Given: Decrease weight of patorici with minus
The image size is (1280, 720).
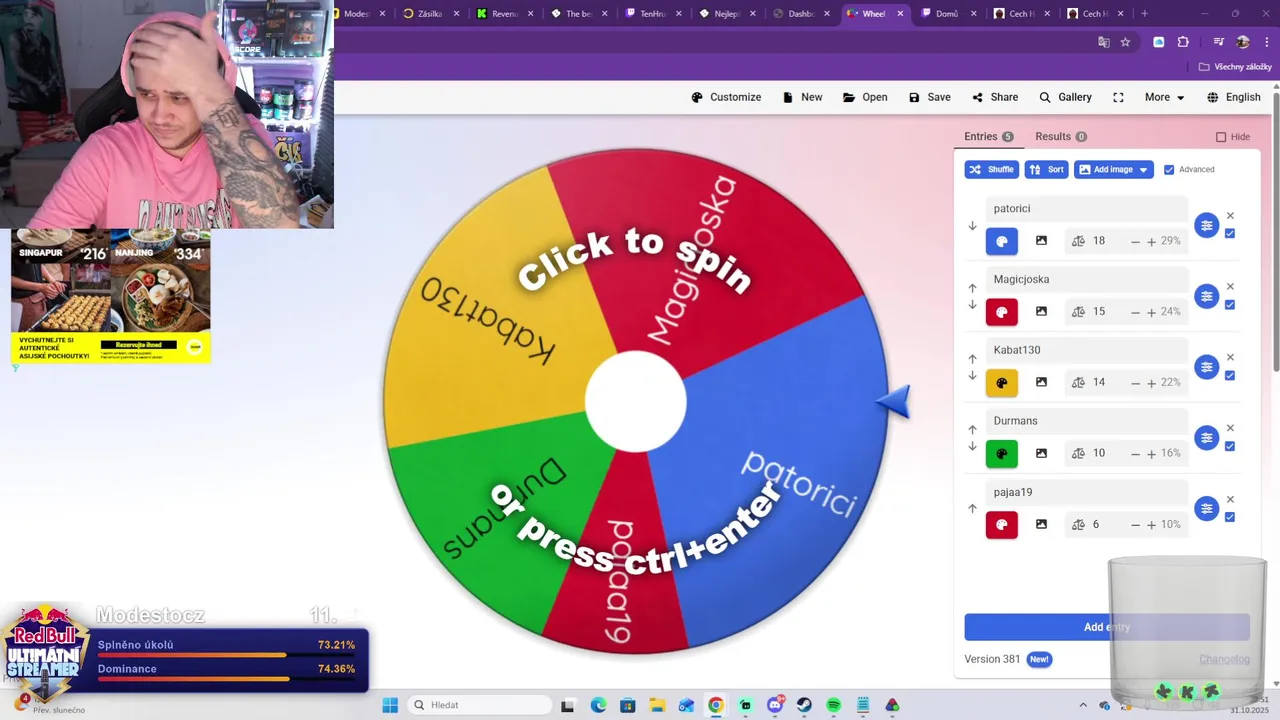Looking at the screenshot, I should click(1135, 242).
